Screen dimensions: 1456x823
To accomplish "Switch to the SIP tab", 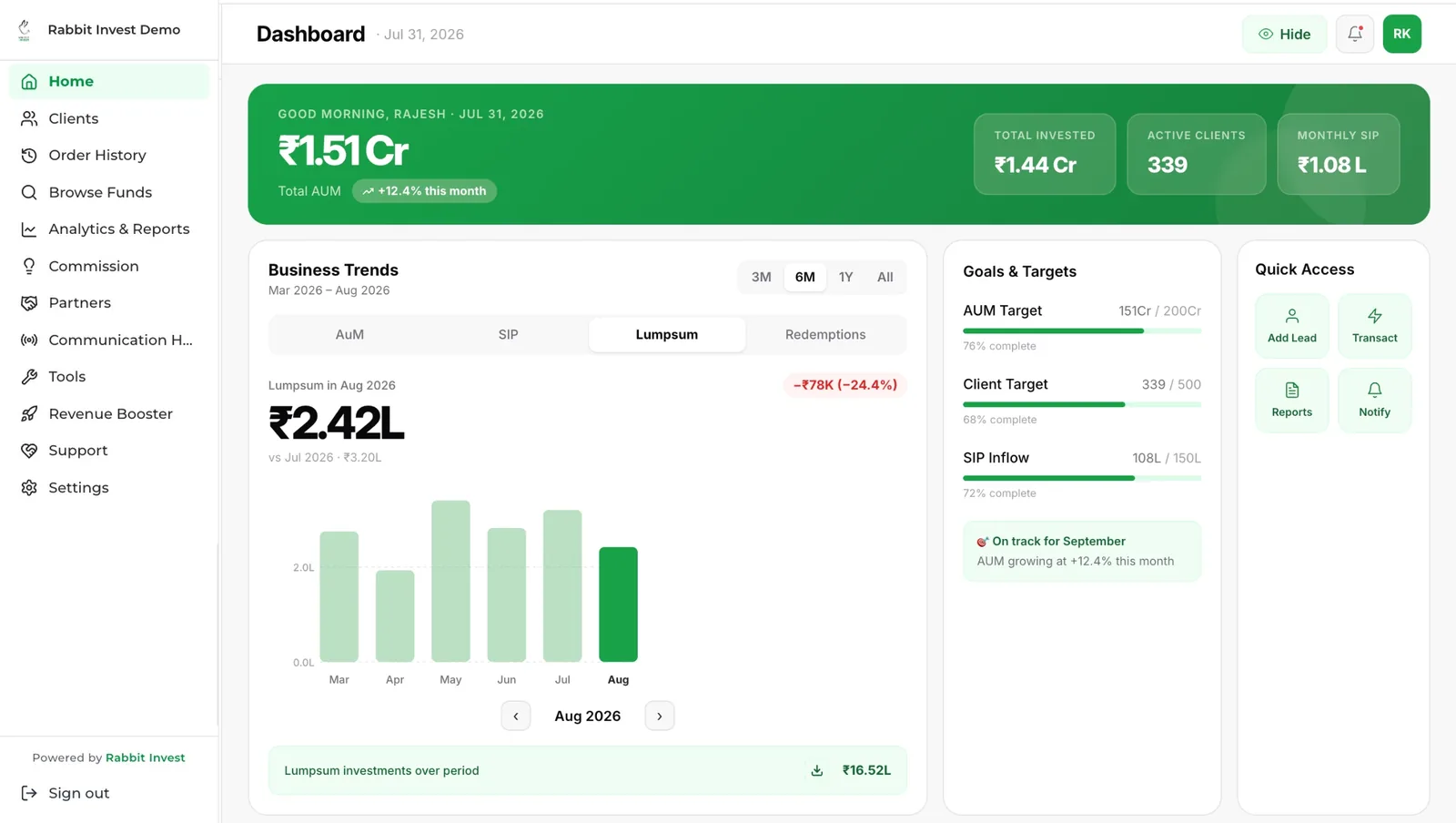I will pos(509,334).
